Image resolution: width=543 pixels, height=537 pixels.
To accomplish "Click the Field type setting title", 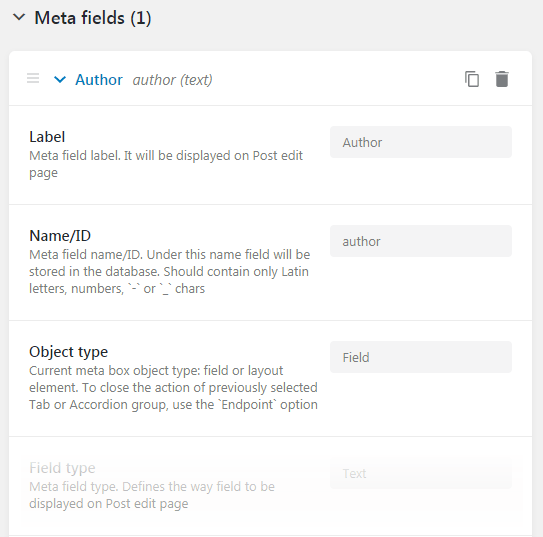I will click(62, 468).
